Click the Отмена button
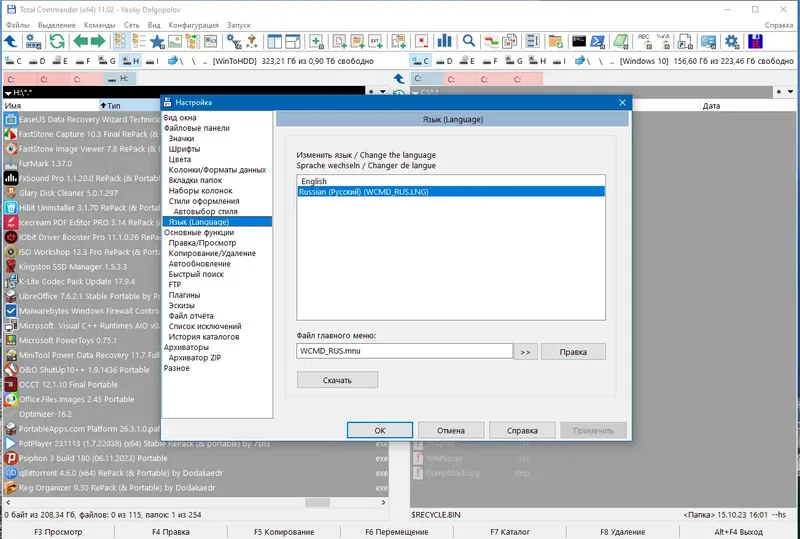This screenshot has height=539, width=800. click(x=451, y=430)
